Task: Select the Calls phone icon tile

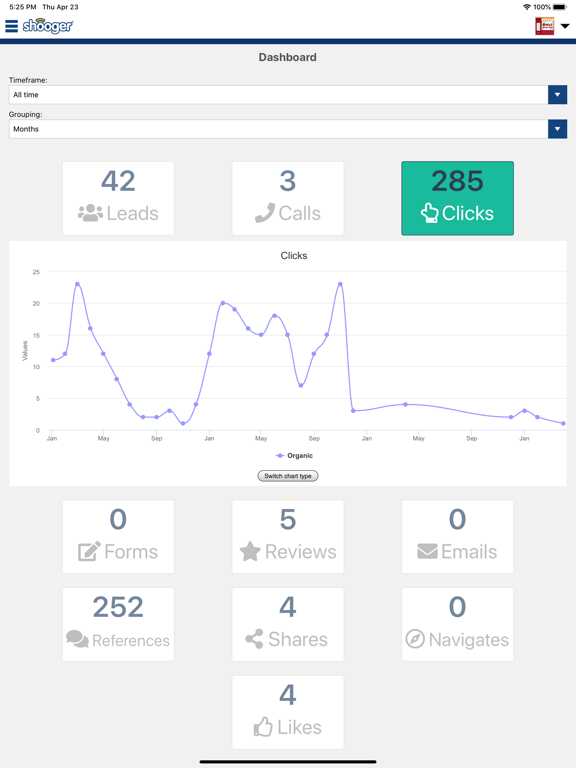Action: click(288, 198)
